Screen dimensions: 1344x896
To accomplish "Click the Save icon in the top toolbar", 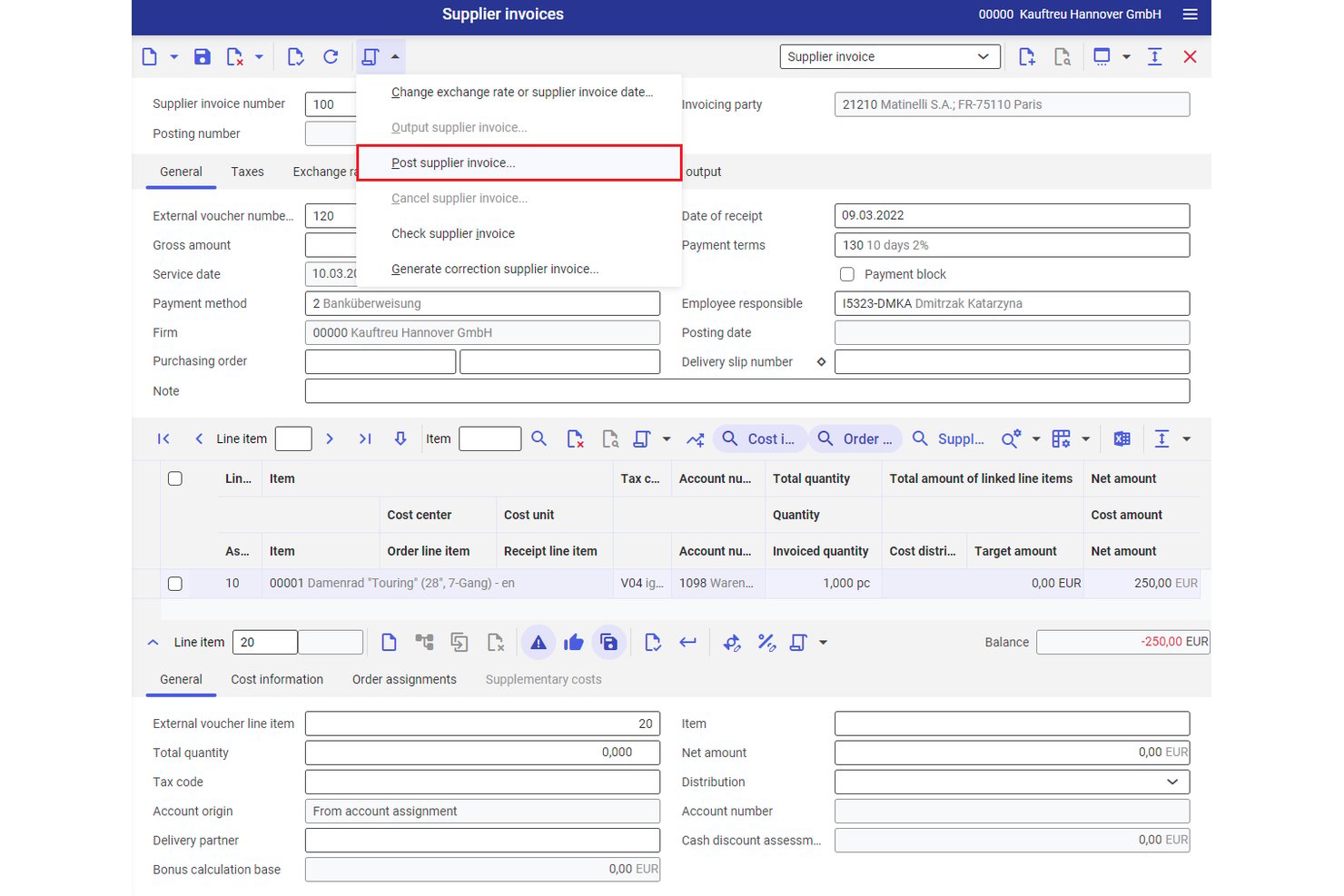I will tap(203, 57).
